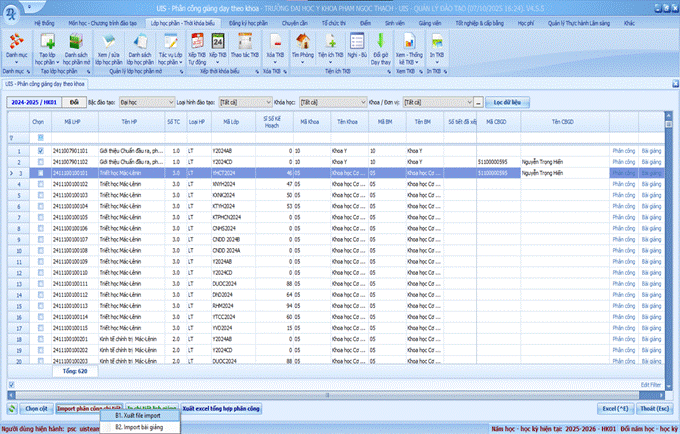Click the Xóa TKB icon

275,42
